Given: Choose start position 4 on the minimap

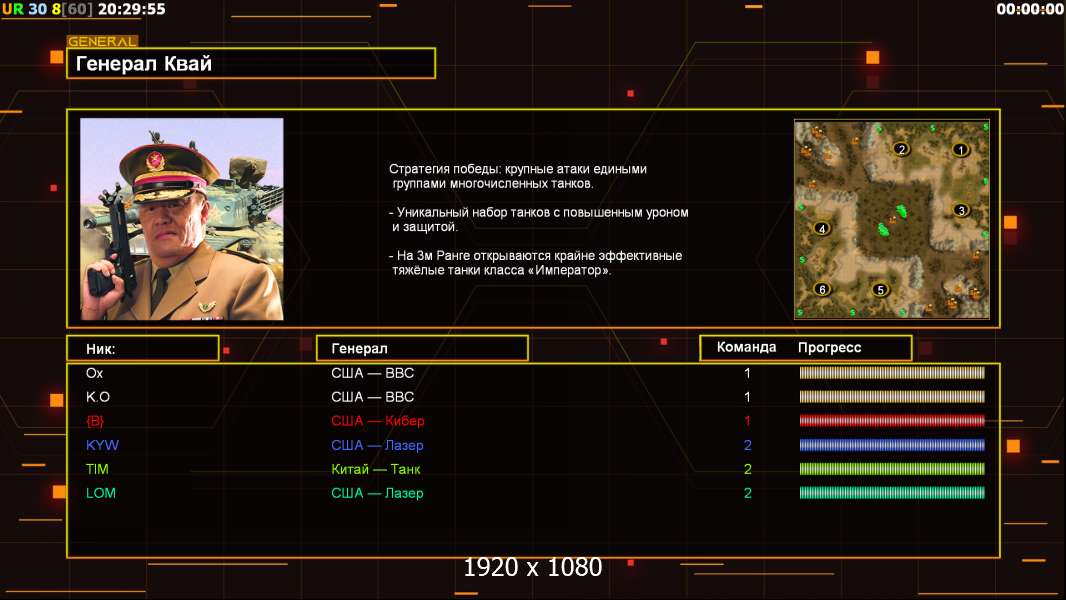Looking at the screenshot, I should click(x=822, y=228).
